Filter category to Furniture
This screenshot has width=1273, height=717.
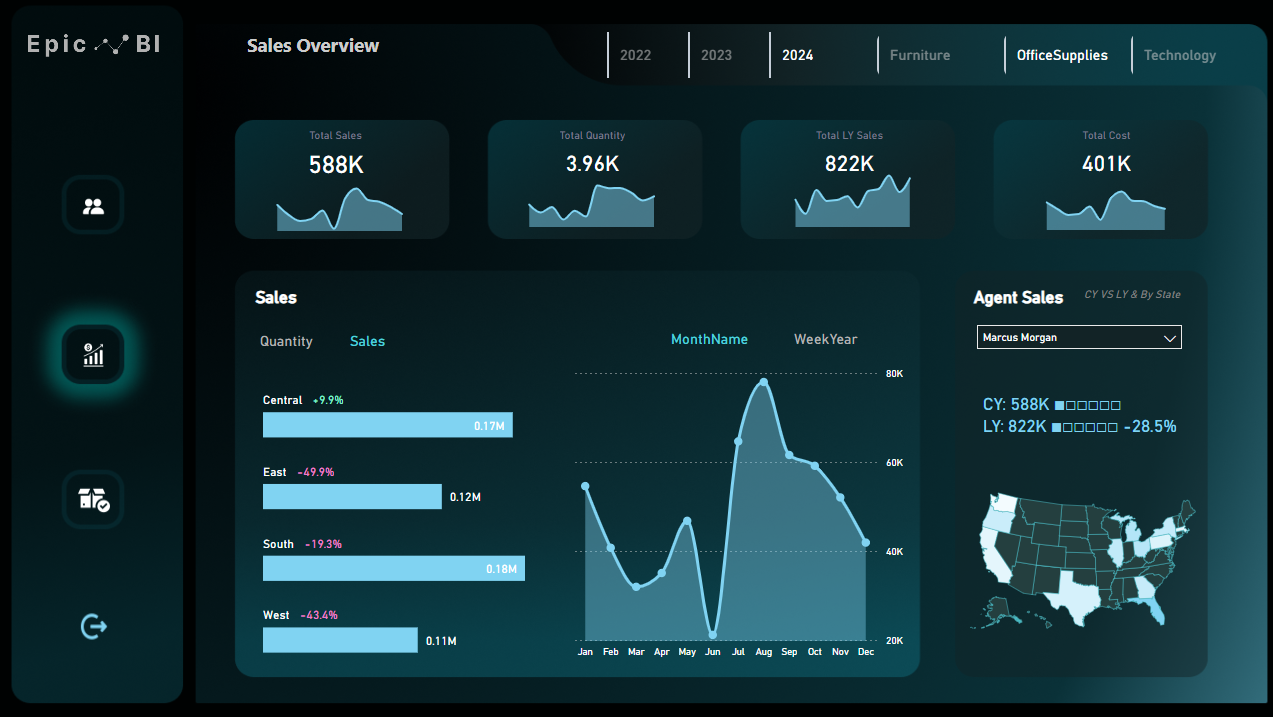pos(920,55)
